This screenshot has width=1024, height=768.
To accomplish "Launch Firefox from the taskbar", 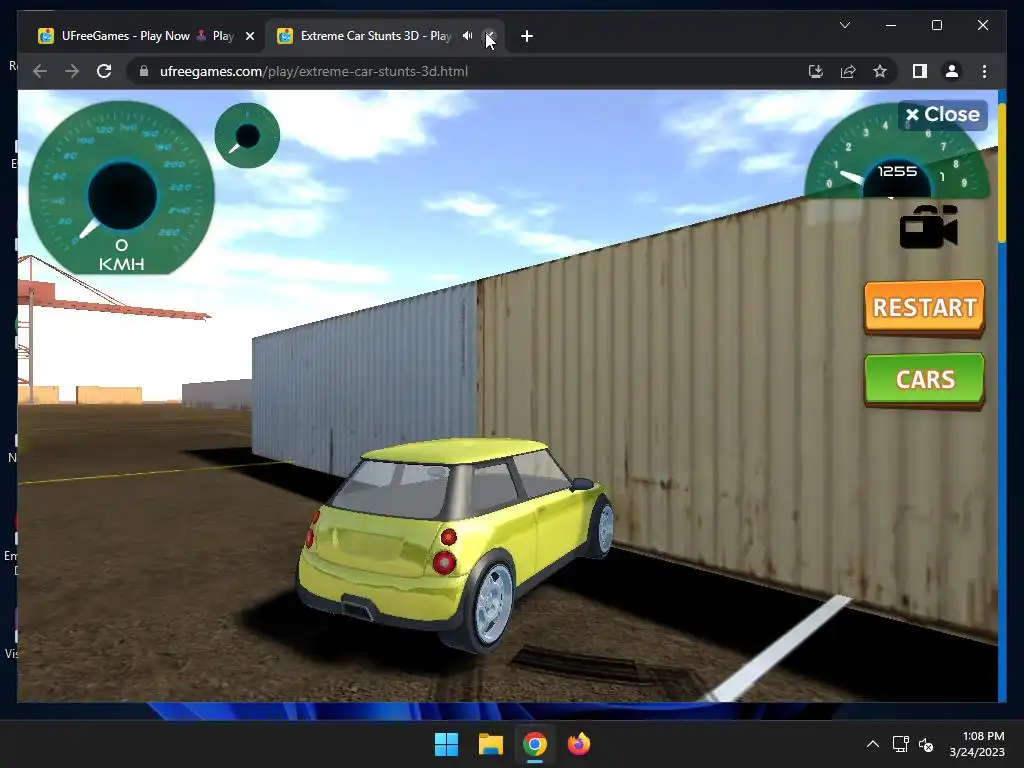I will [x=579, y=744].
